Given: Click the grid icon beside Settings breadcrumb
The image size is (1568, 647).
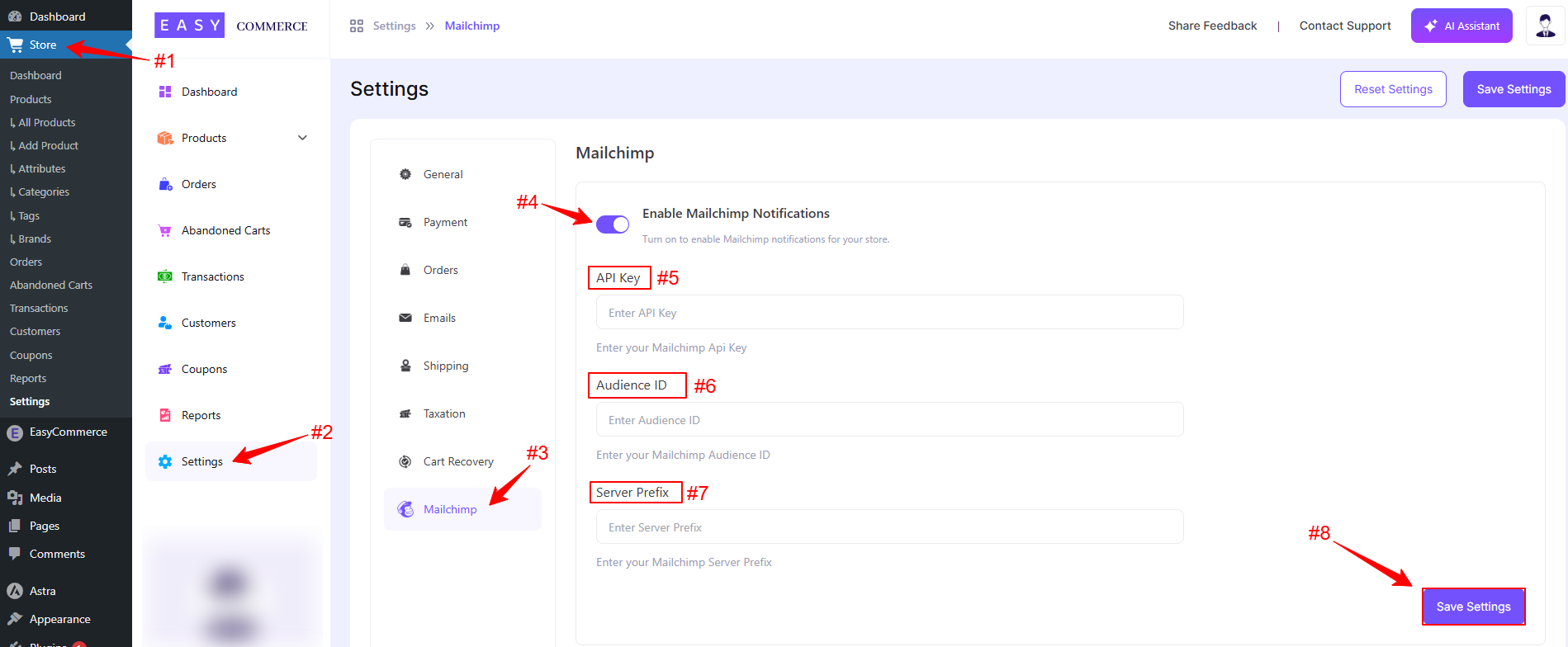Looking at the screenshot, I should pos(357,26).
